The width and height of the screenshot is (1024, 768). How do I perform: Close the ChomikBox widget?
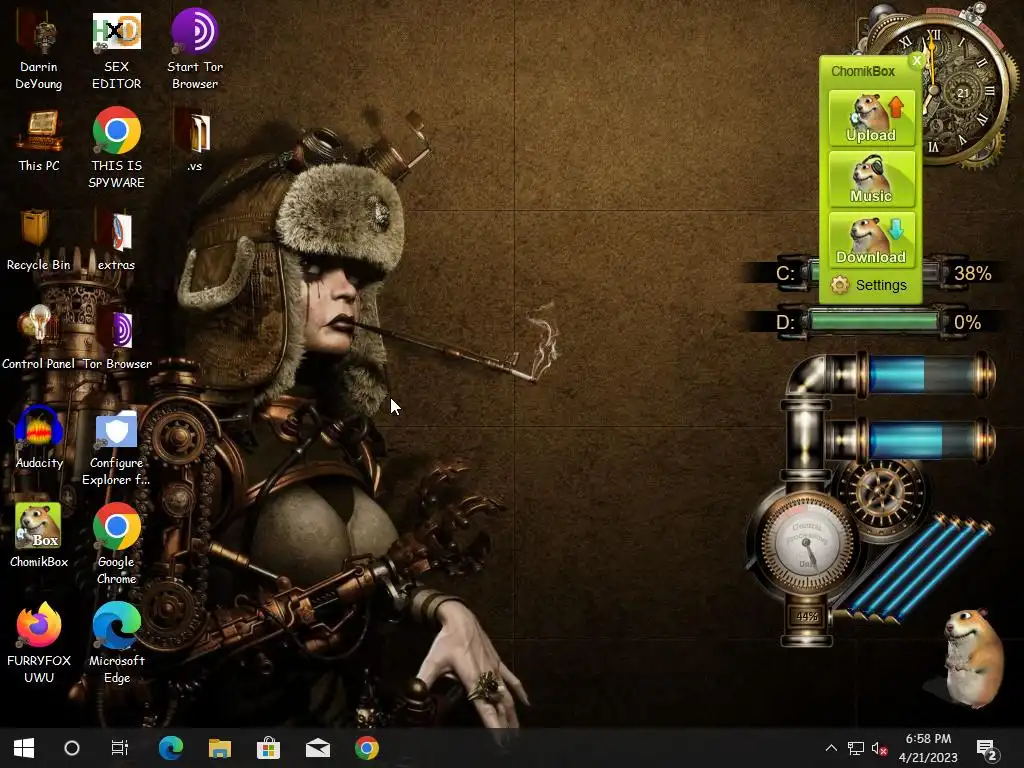[x=916, y=60]
